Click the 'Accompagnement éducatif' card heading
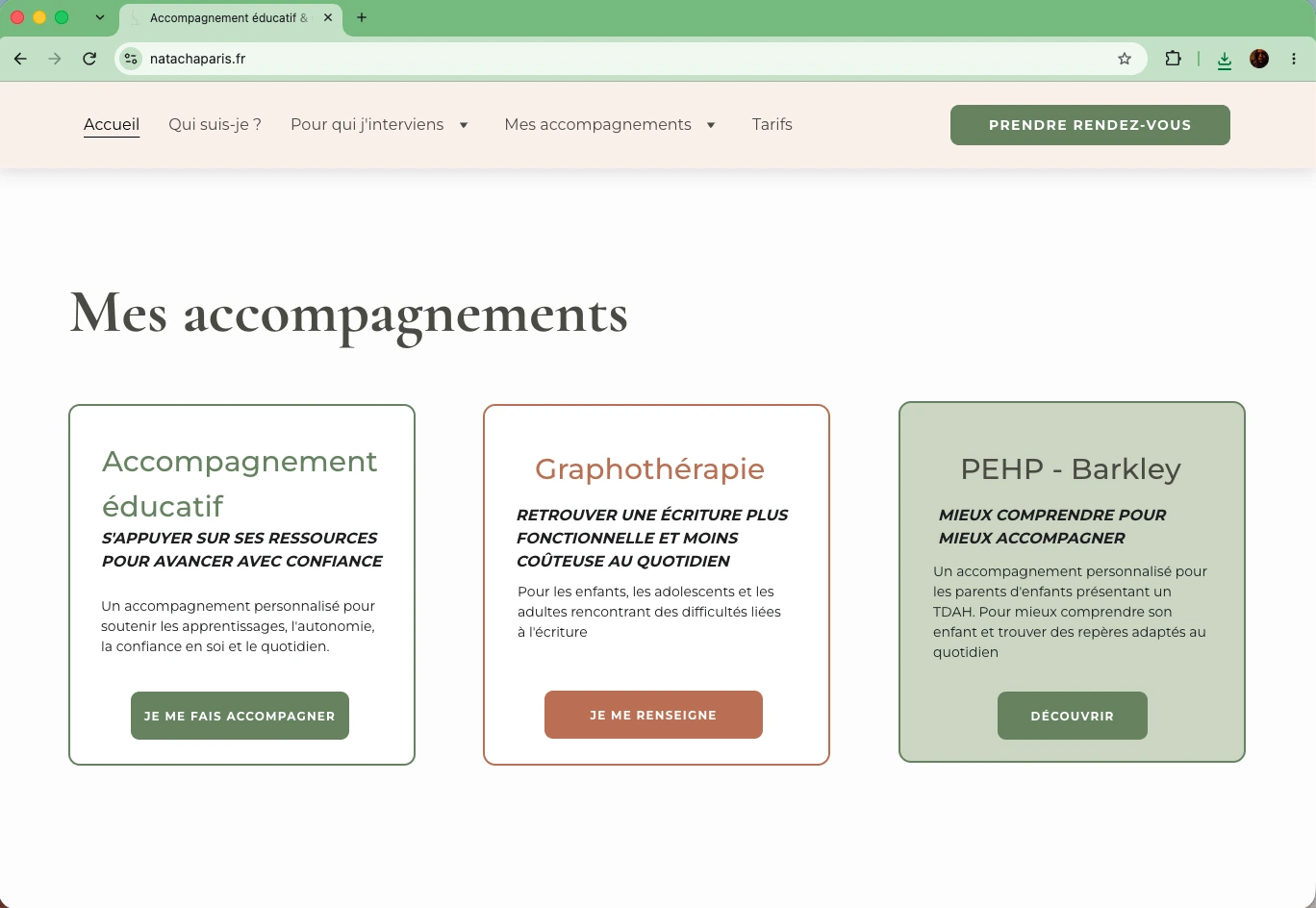The height and width of the screenshot is (908, 1316). (240, 483)
